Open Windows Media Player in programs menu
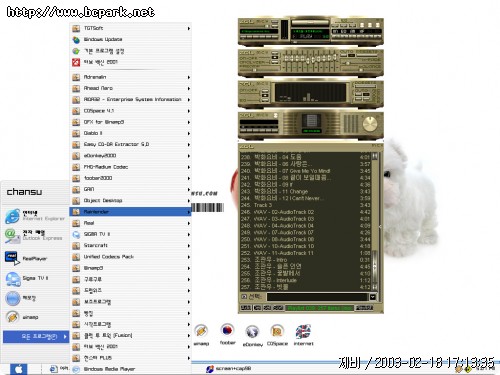 tap(130, 369)
